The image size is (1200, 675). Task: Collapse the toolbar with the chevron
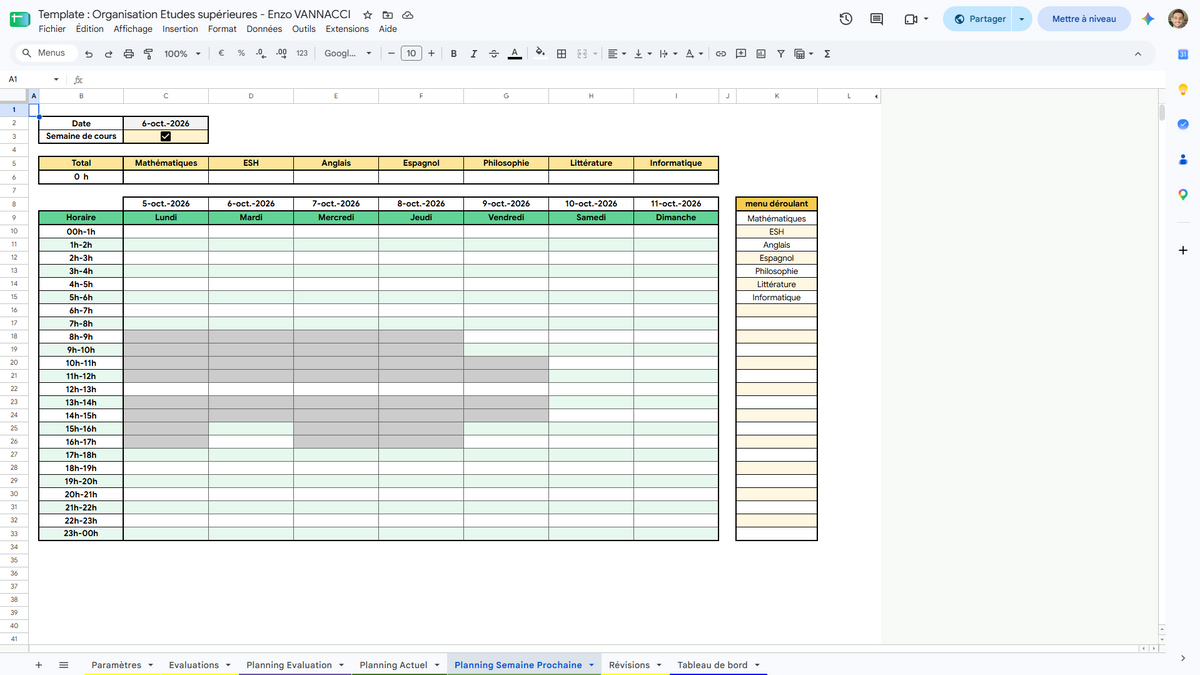[x=1138, y=54]
